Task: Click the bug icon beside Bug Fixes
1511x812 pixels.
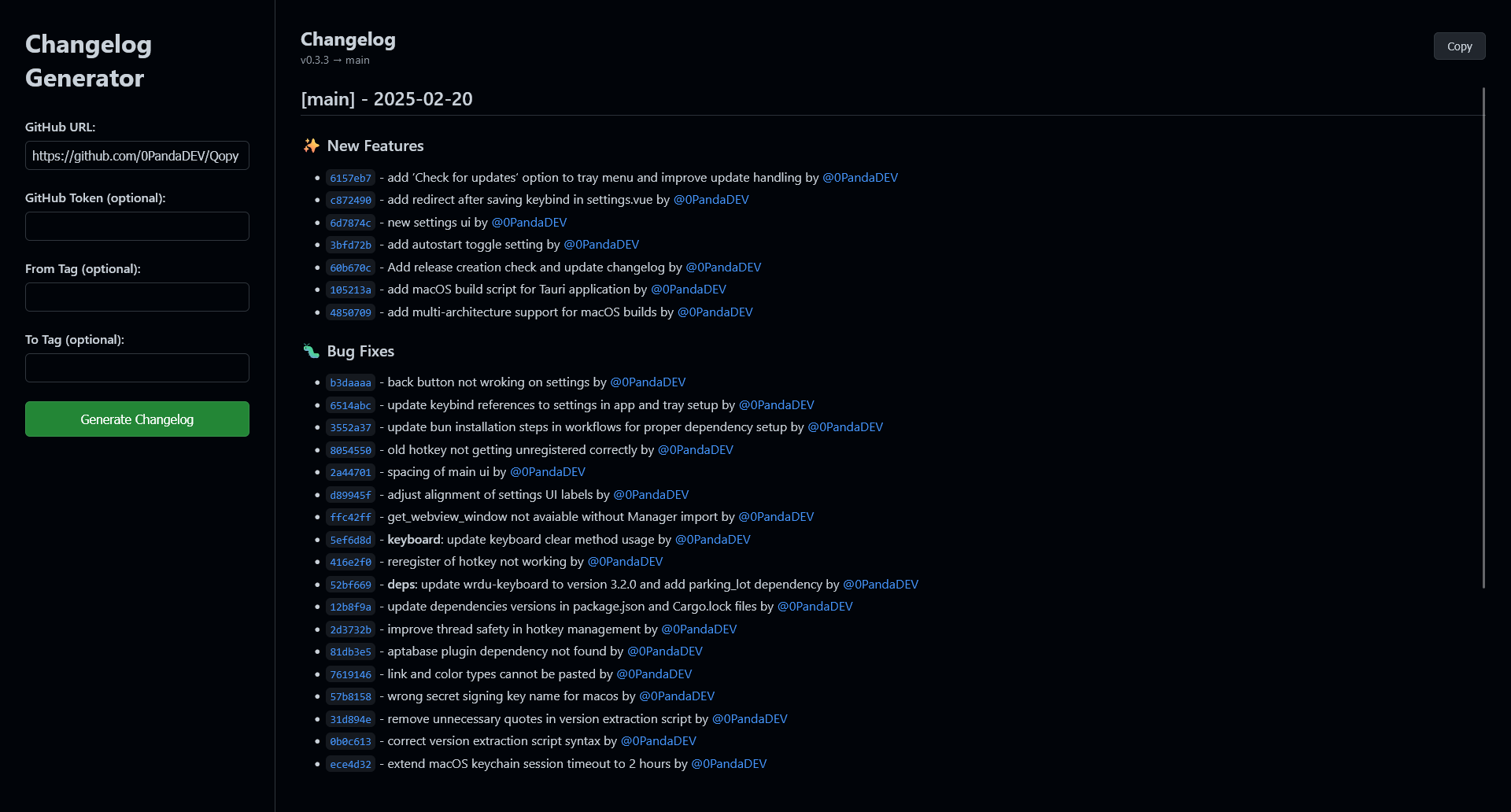Action: 311,351
